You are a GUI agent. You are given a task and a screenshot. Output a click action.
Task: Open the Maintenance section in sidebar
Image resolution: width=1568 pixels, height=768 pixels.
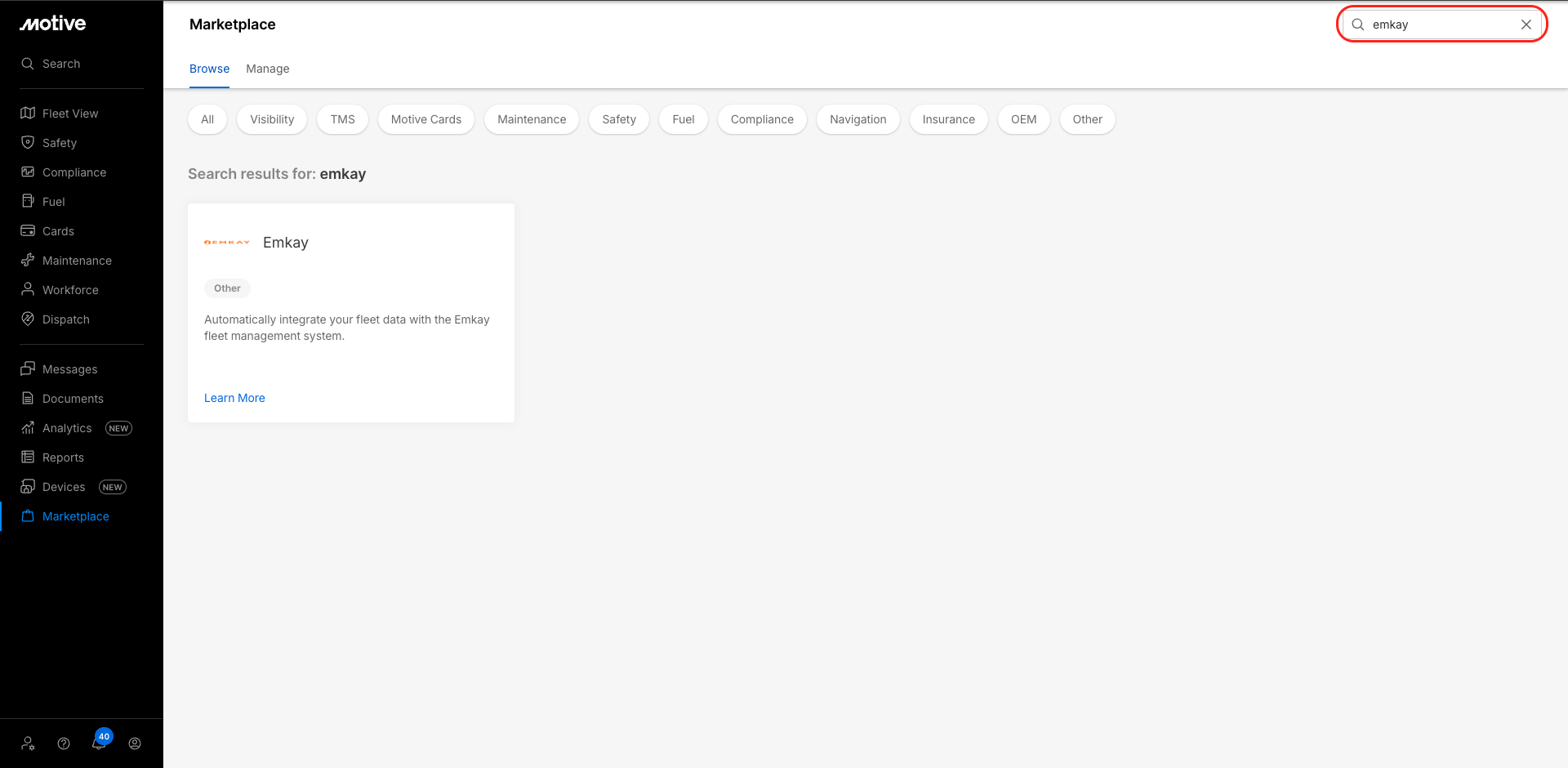tap(76, 261)
